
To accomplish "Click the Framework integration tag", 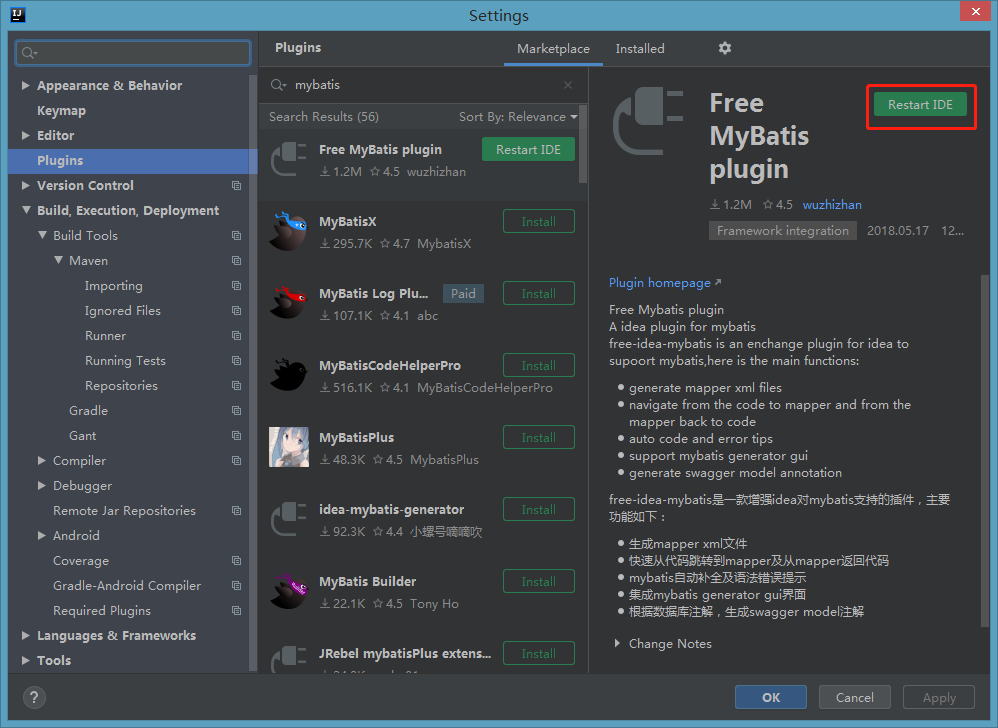I will point(782,231).
